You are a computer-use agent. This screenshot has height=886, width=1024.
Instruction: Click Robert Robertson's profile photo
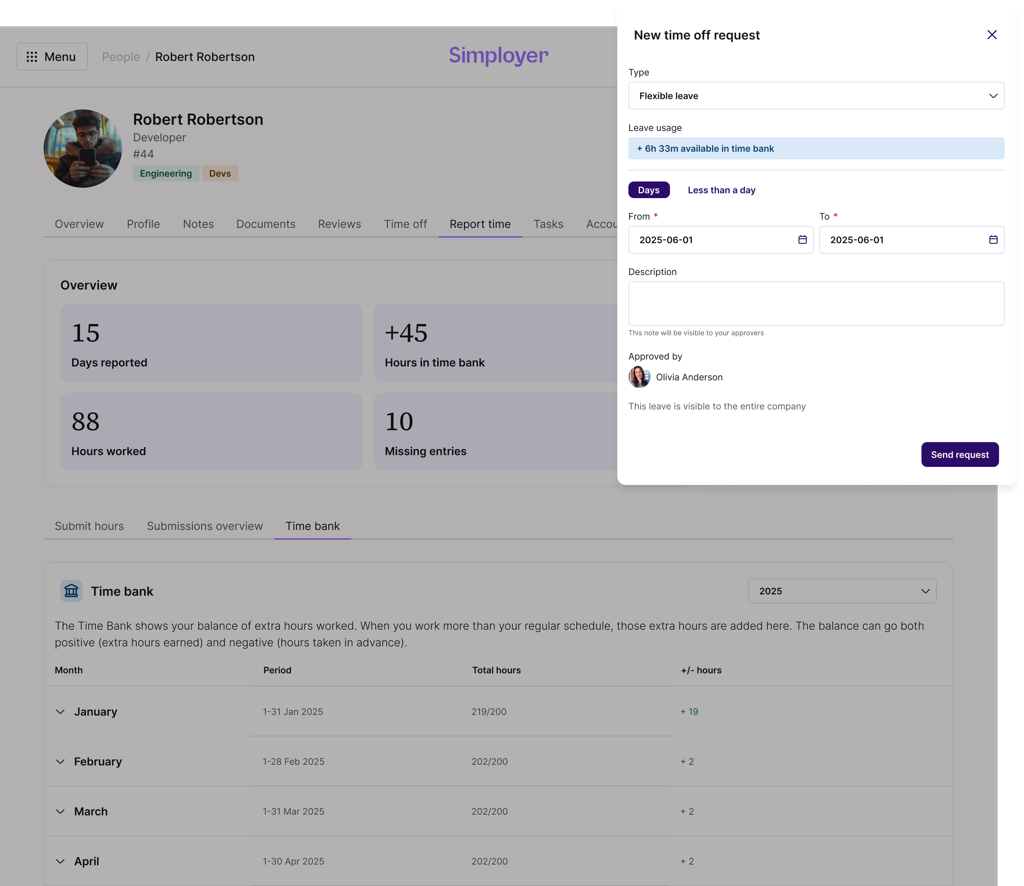tap(83, 148)
